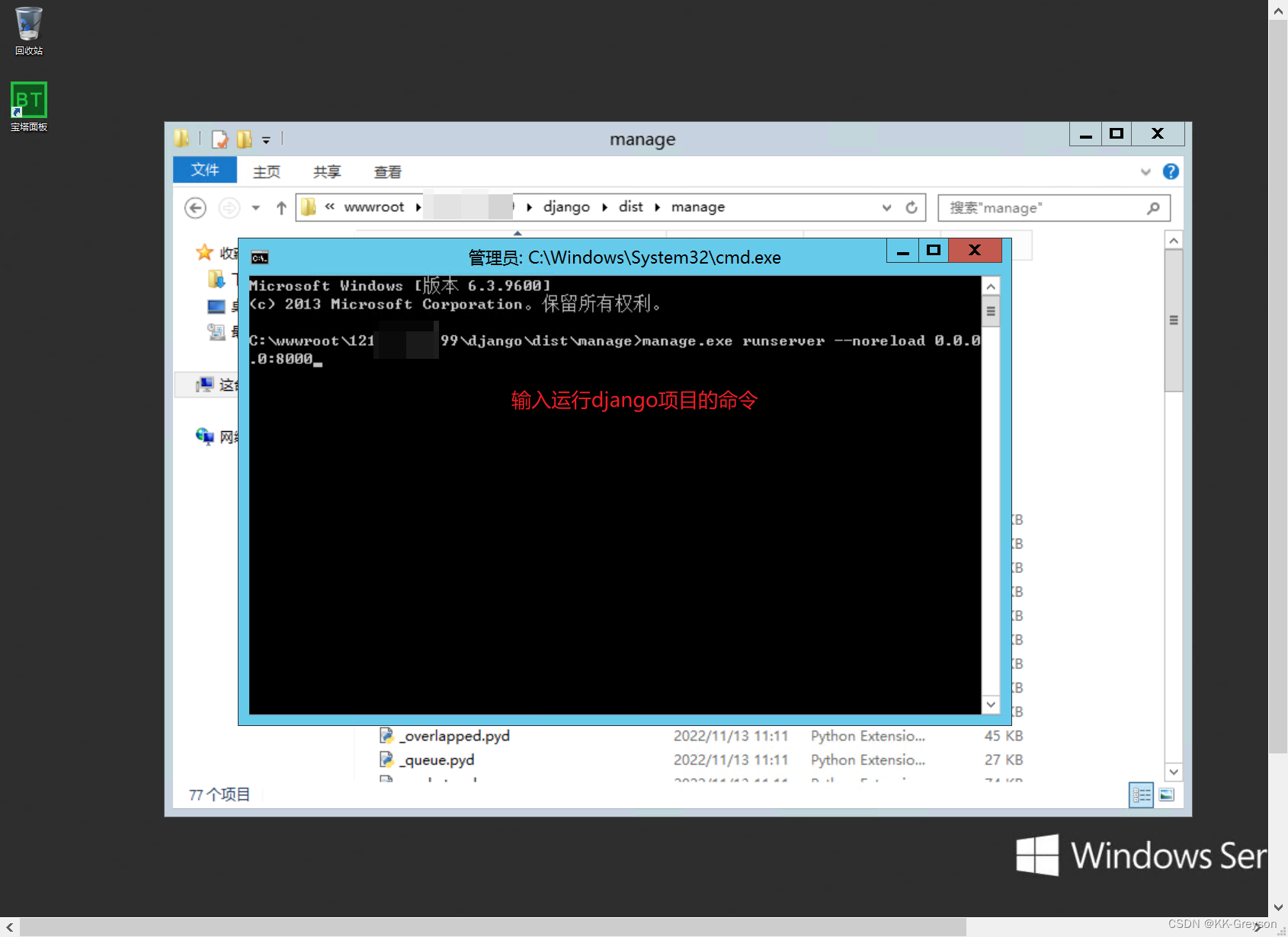Screen dimensions: 1288x937
Task: Open Explorer help button
Action: [1171, 171]
